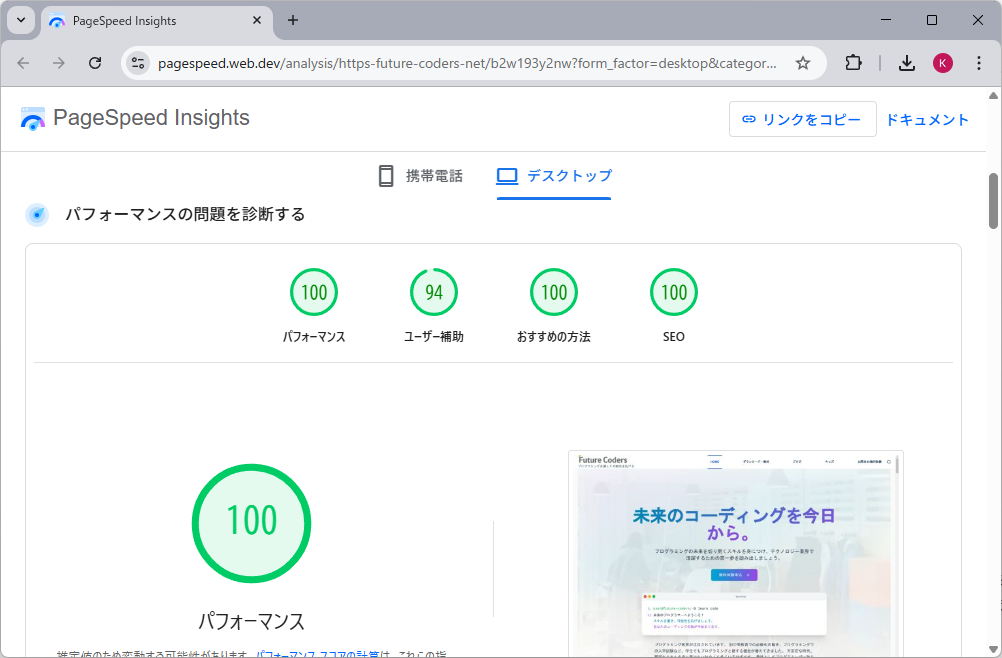Click scrollbar up arrow
Screen dimensions: 1002x658
[x=993, y=96]
